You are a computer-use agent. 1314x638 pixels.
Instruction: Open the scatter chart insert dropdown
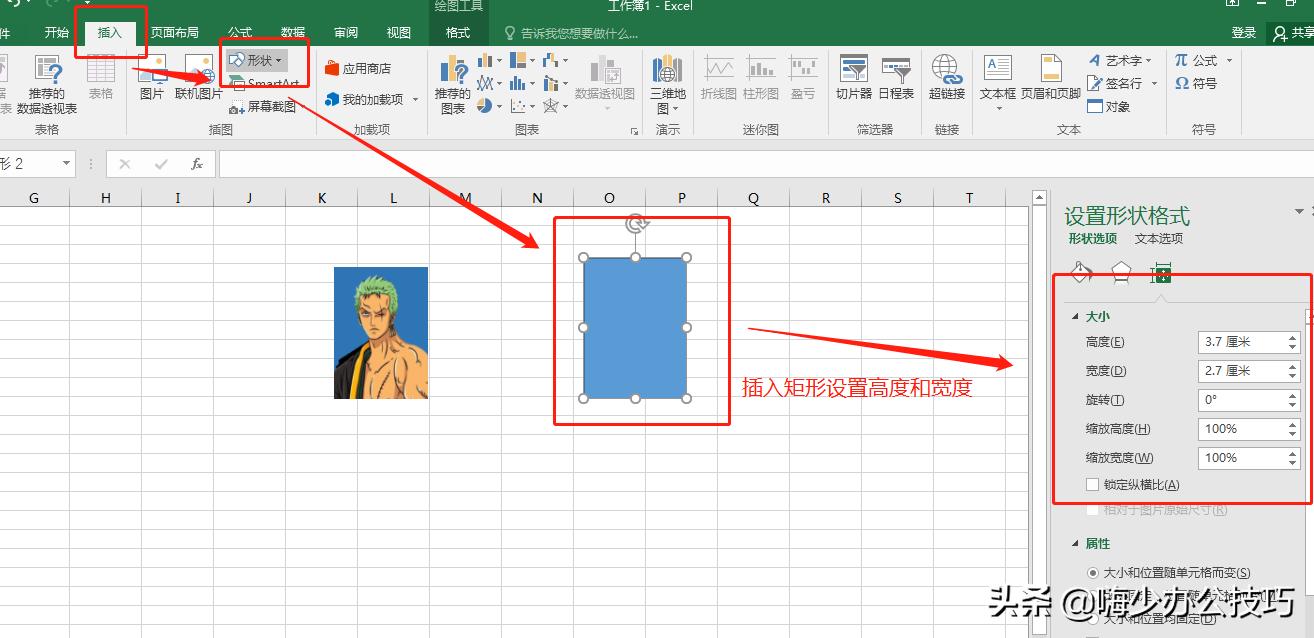(523, 105)
